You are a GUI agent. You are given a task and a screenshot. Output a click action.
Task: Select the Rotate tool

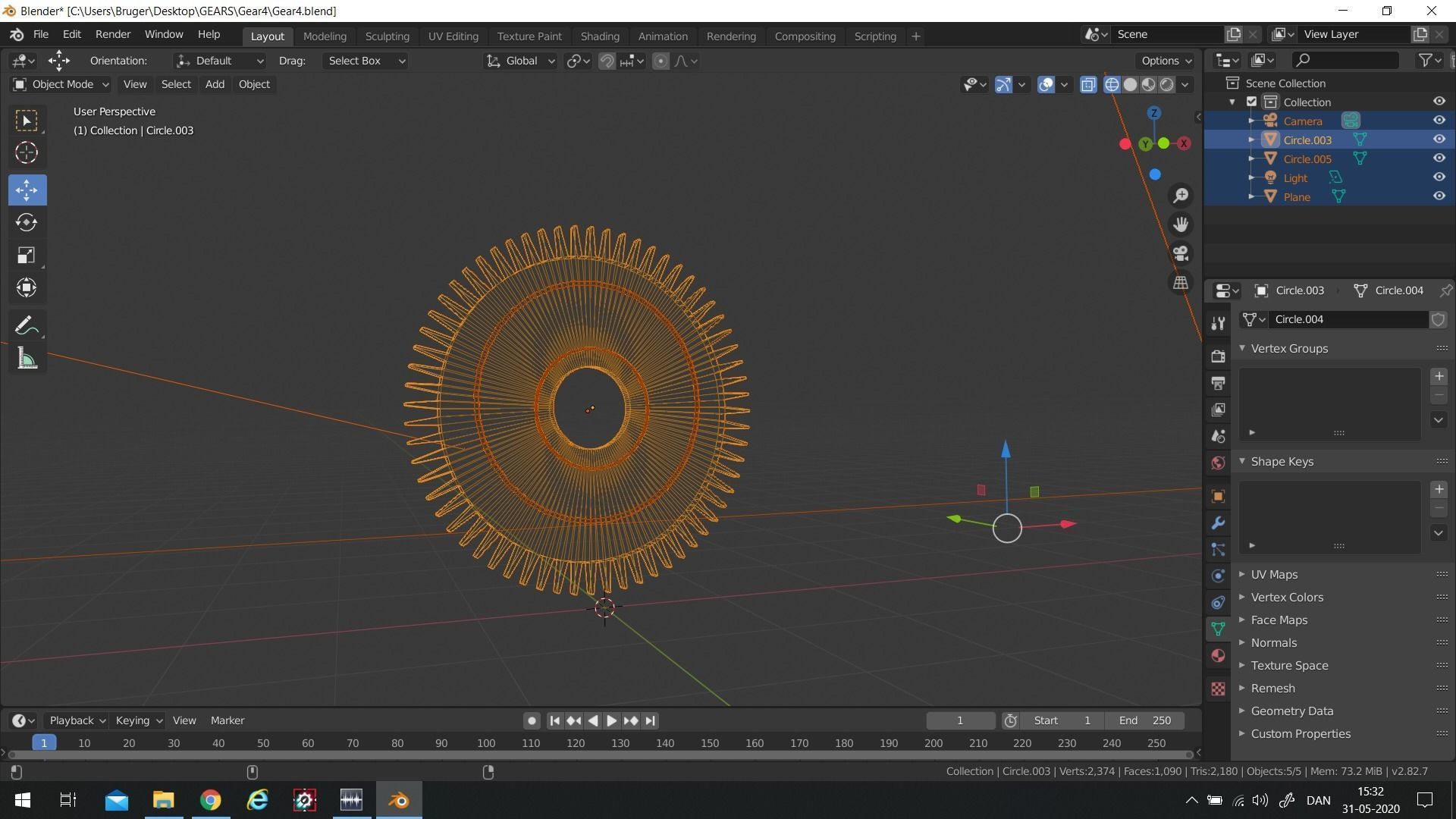coord(27,222)
